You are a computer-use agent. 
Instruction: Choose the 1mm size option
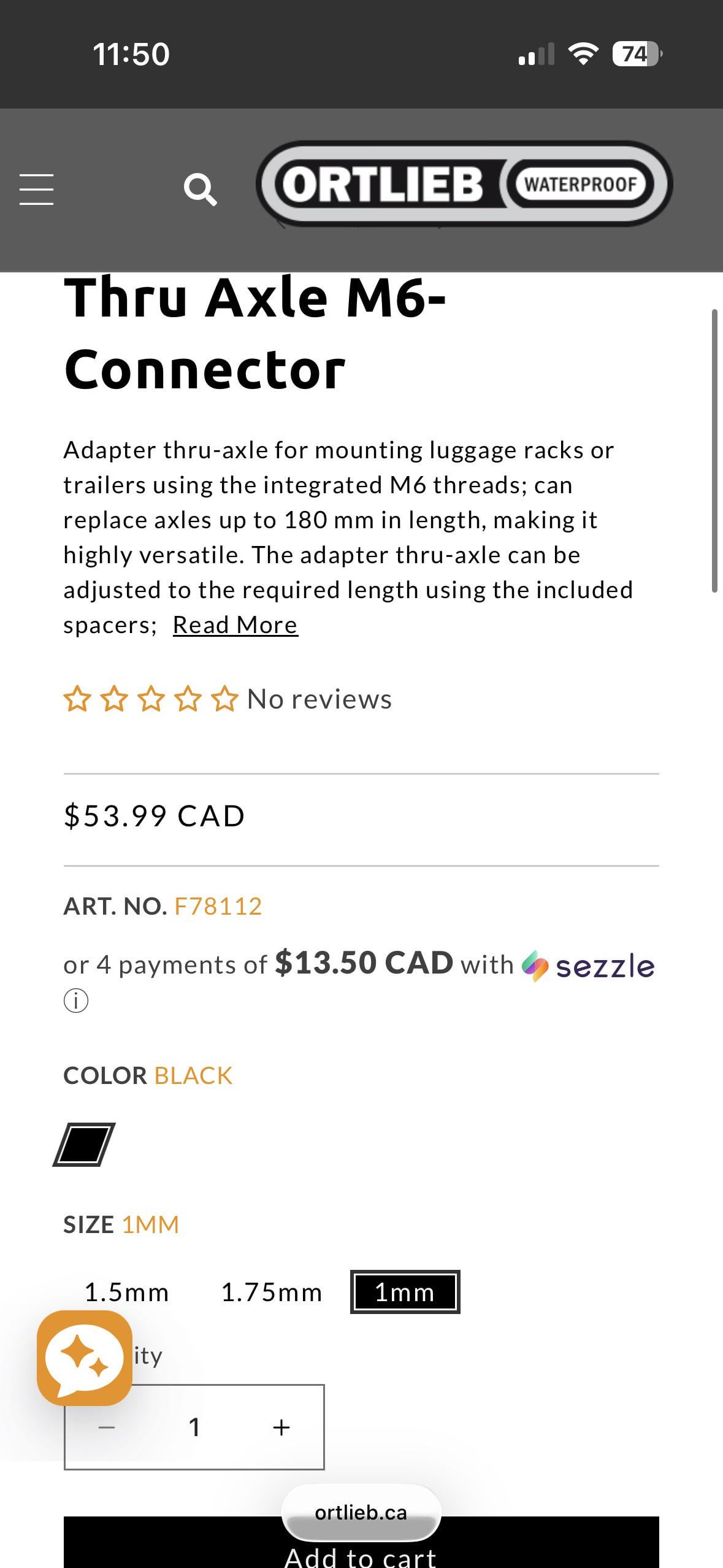[x=405, y=1292]
